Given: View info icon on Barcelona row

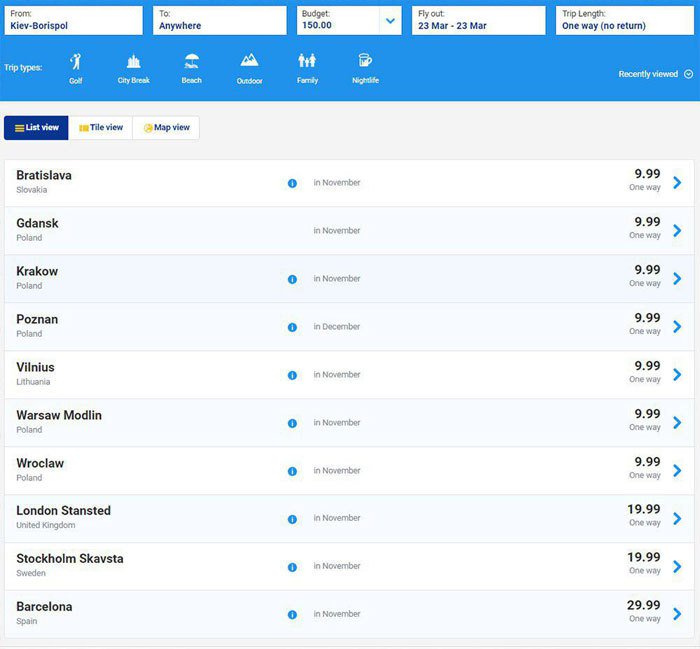Looking at the screenshot, I should (x=292, y=615).
